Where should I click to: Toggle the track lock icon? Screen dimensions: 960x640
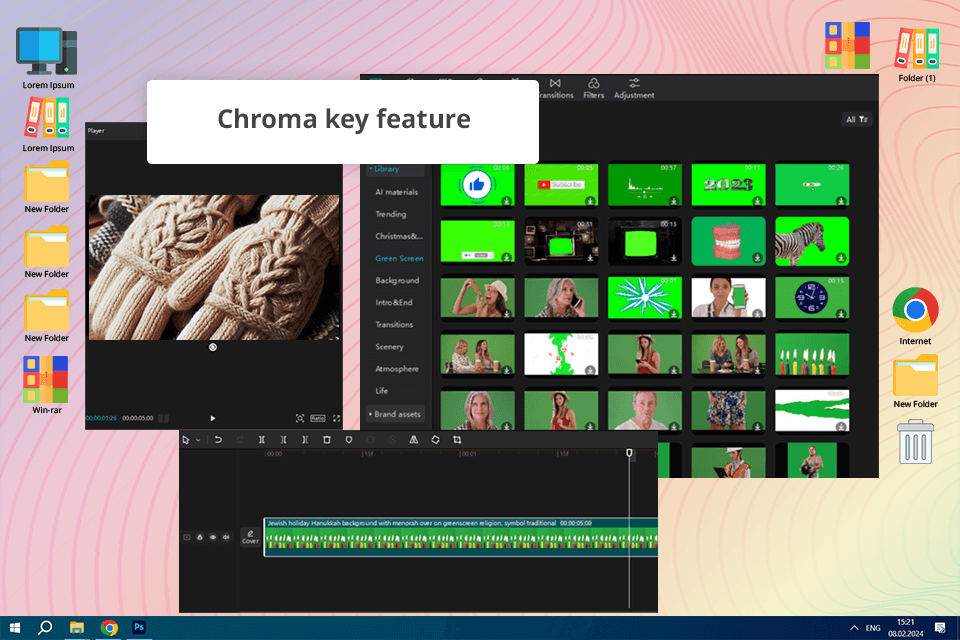200,537
